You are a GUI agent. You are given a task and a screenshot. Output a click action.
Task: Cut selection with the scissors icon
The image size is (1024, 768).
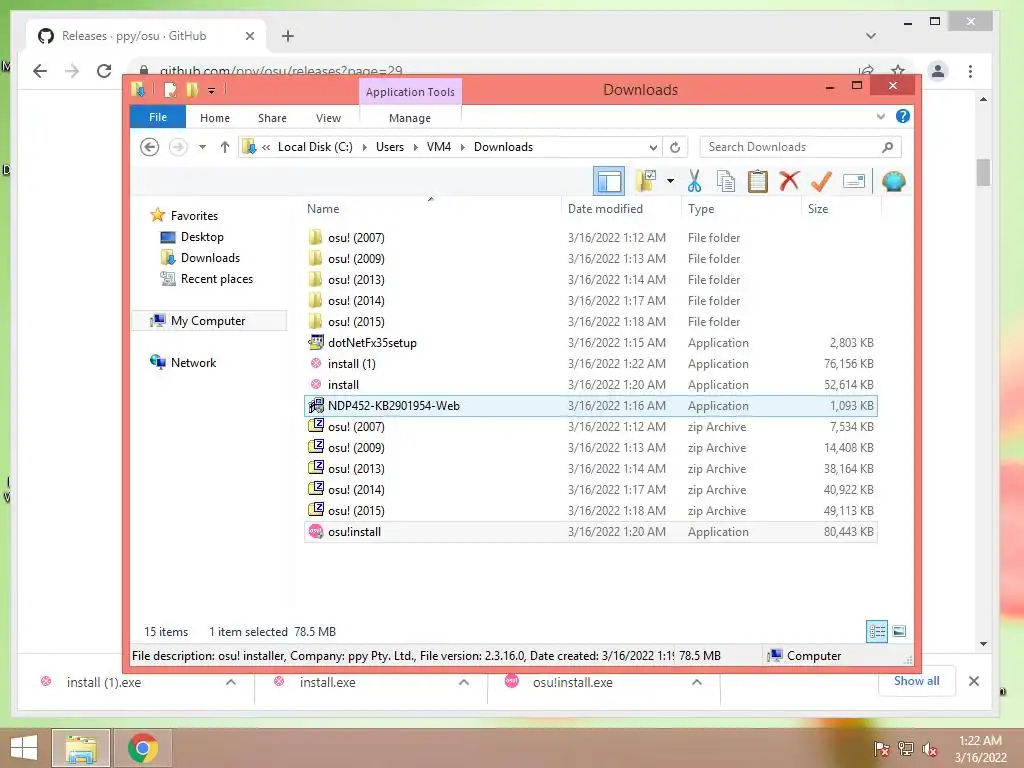(694, 181)
